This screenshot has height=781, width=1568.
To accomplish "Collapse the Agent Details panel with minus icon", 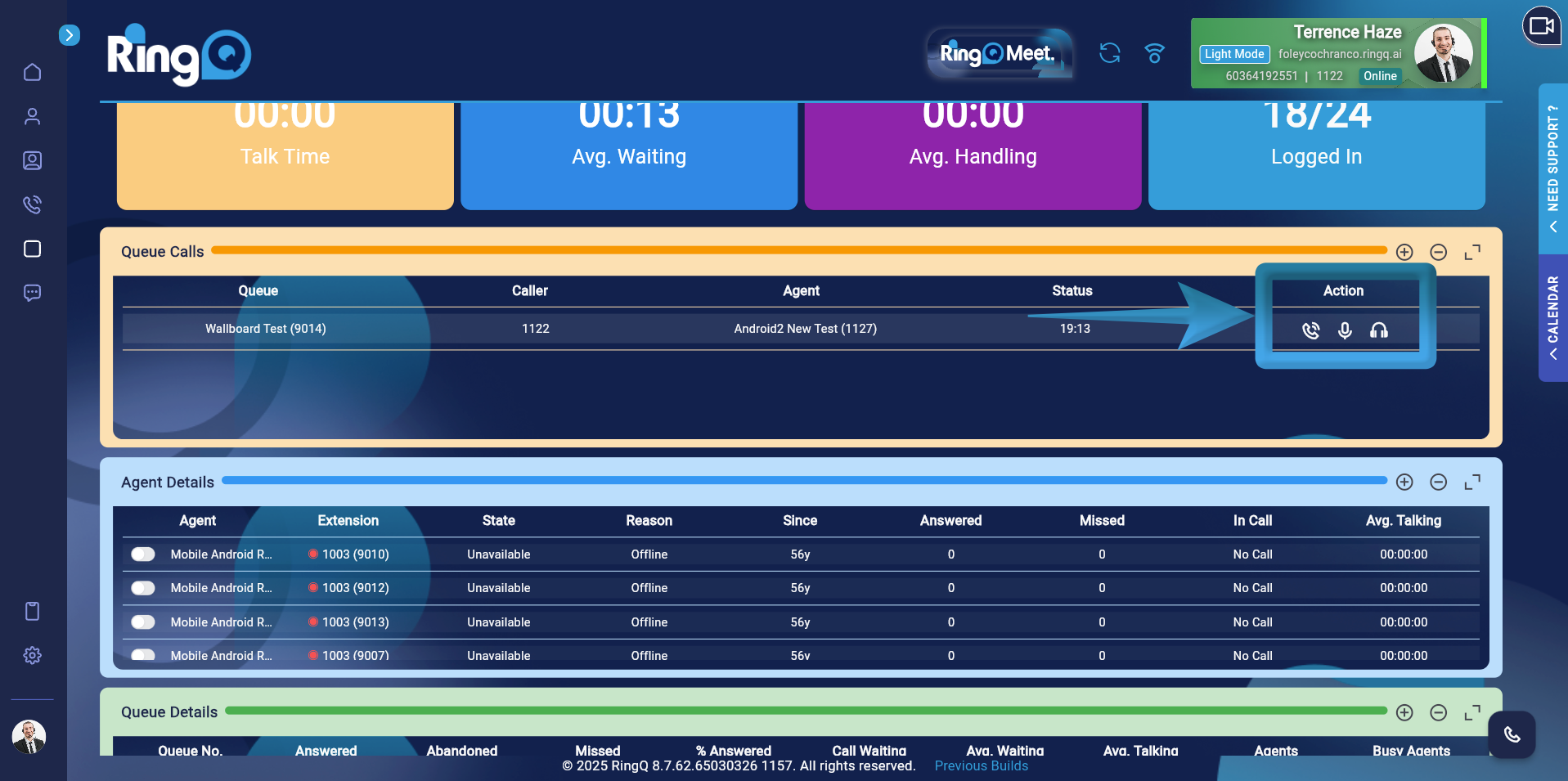I will point(1438,483).
